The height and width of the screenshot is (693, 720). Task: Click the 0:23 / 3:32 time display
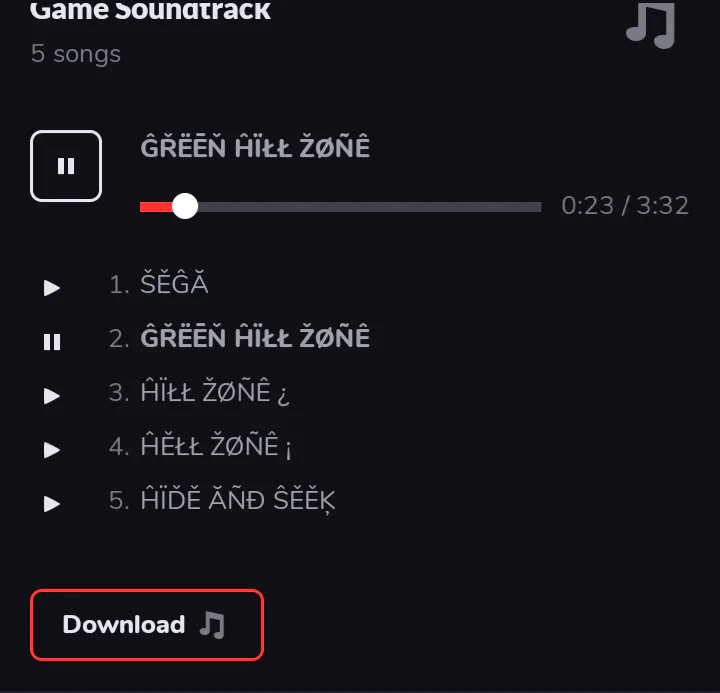pyautogui.click(x=625, y=205)
